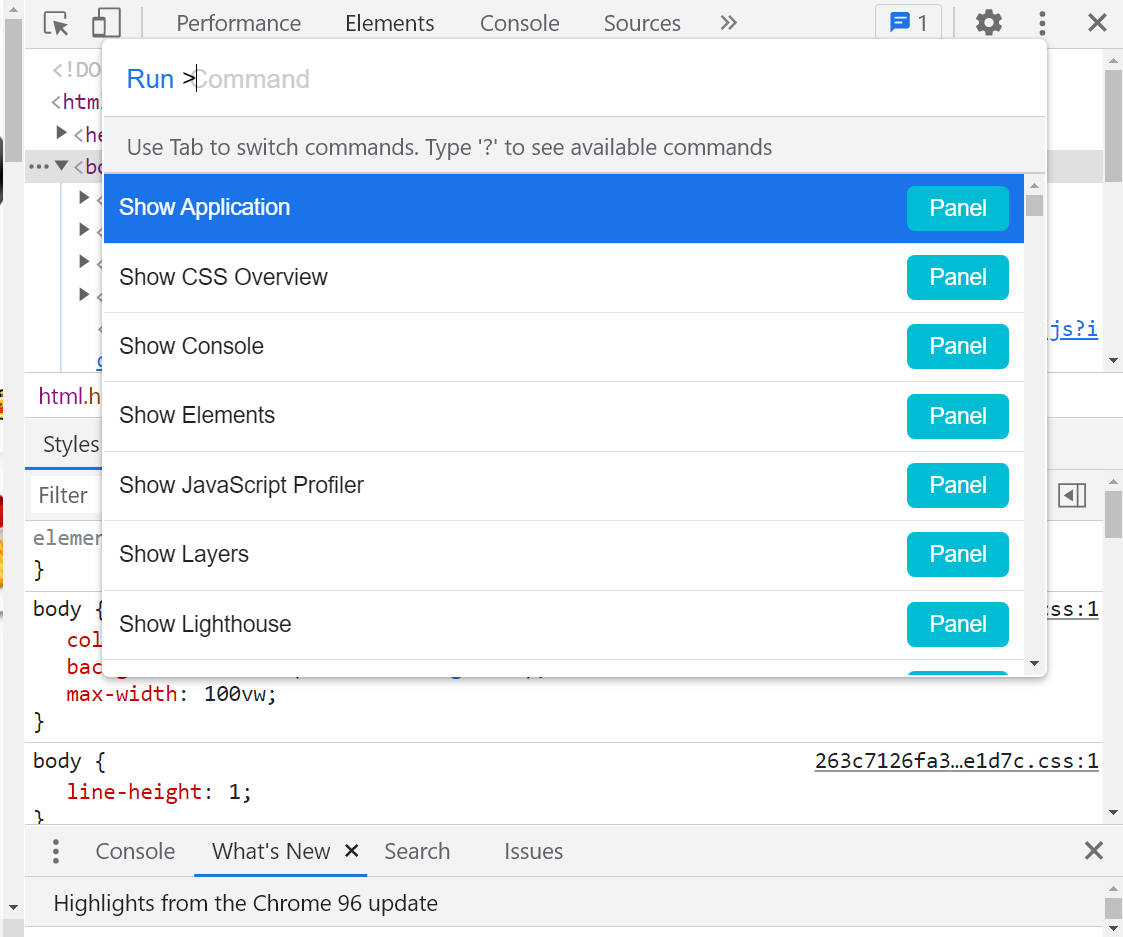Click Panel badge beside Show Layers
This screenshot has height=937, width=1123.
[958, 554]
